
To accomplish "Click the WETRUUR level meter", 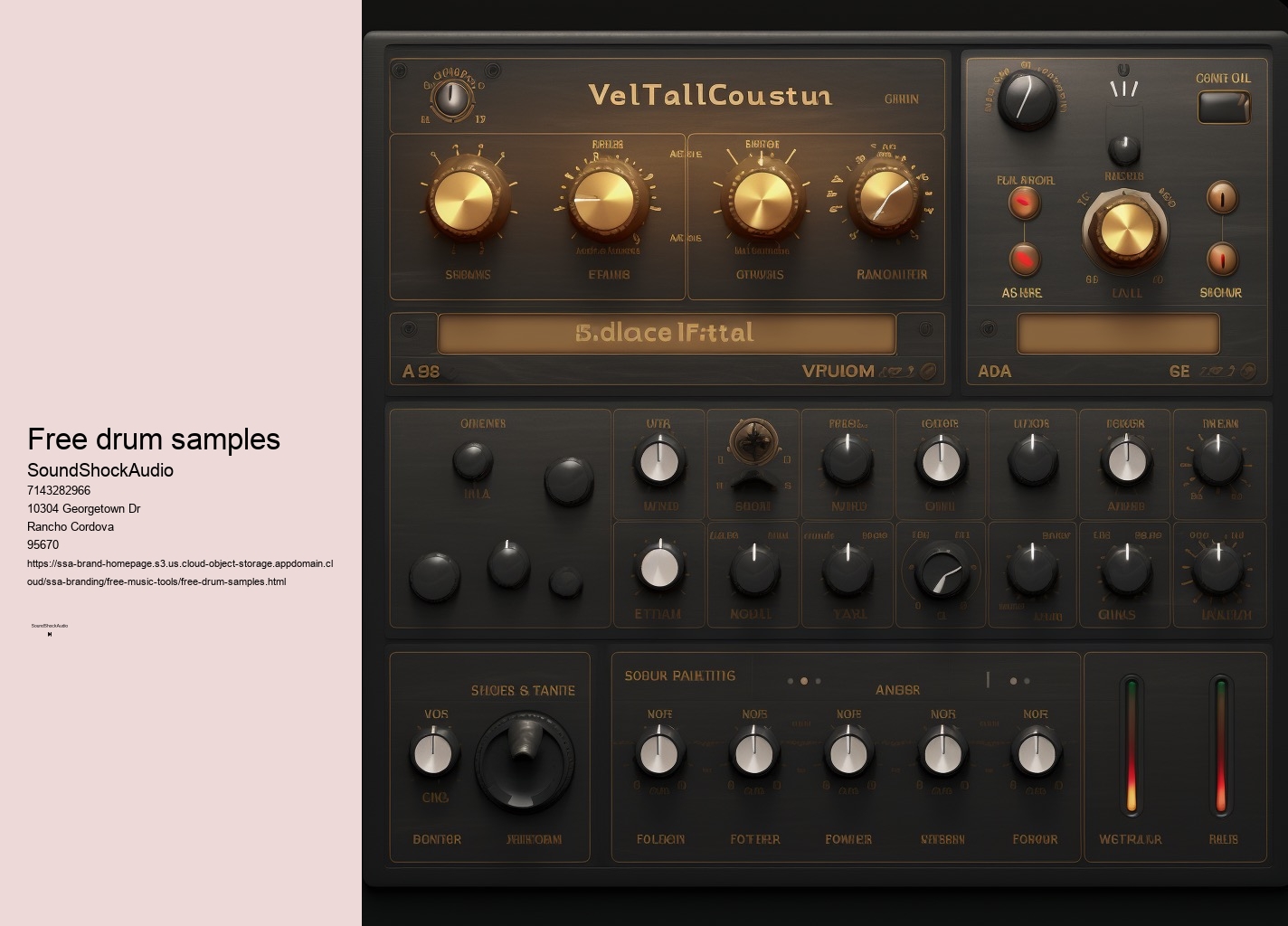I will click(x=1131, y=746).
